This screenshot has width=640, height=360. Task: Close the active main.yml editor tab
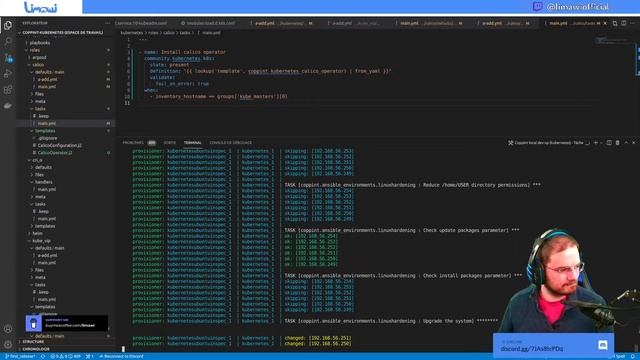pyautogui.click(x=605, y=23)
